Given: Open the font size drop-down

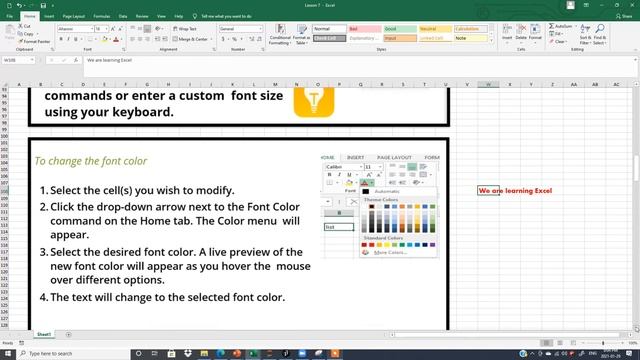Looking at the screenshot, I should coord(107,29).
